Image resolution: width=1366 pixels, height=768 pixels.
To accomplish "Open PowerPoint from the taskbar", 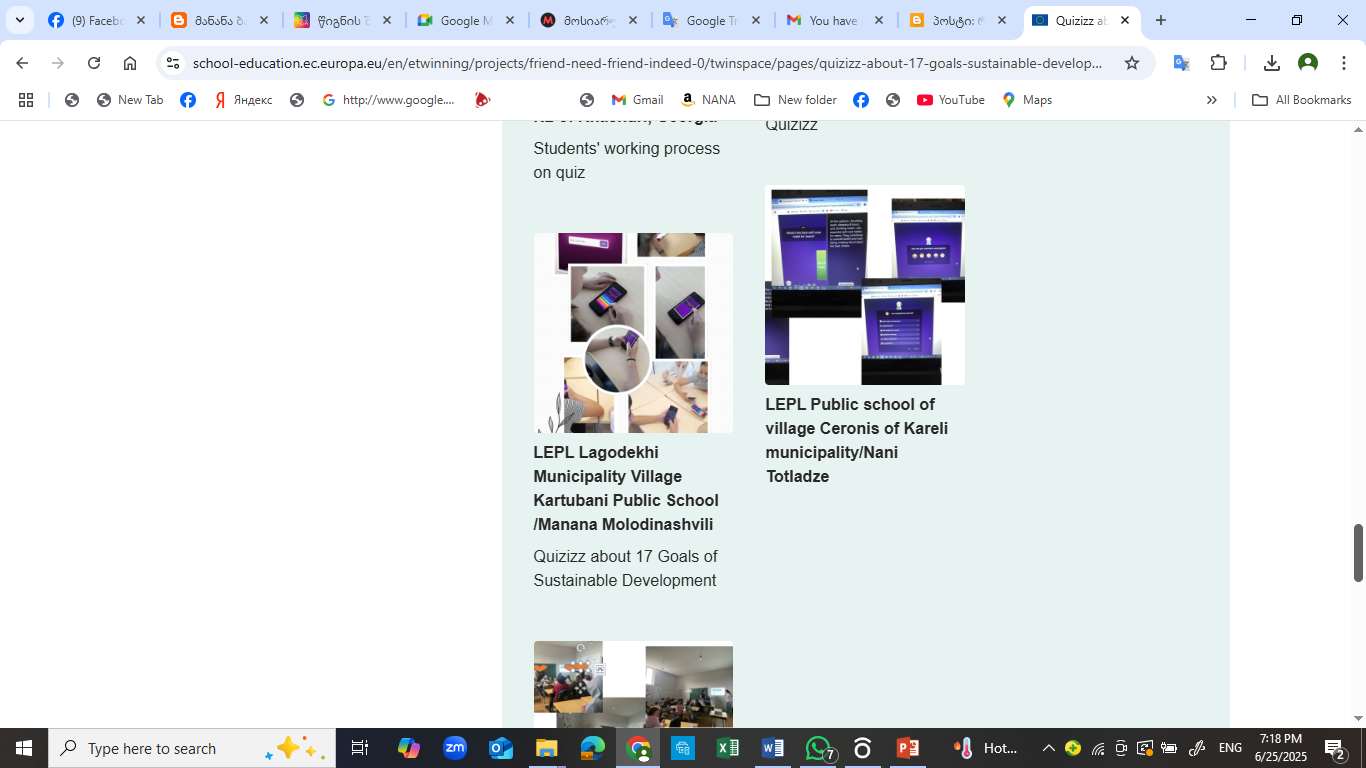I will click(x=908, y=748).
